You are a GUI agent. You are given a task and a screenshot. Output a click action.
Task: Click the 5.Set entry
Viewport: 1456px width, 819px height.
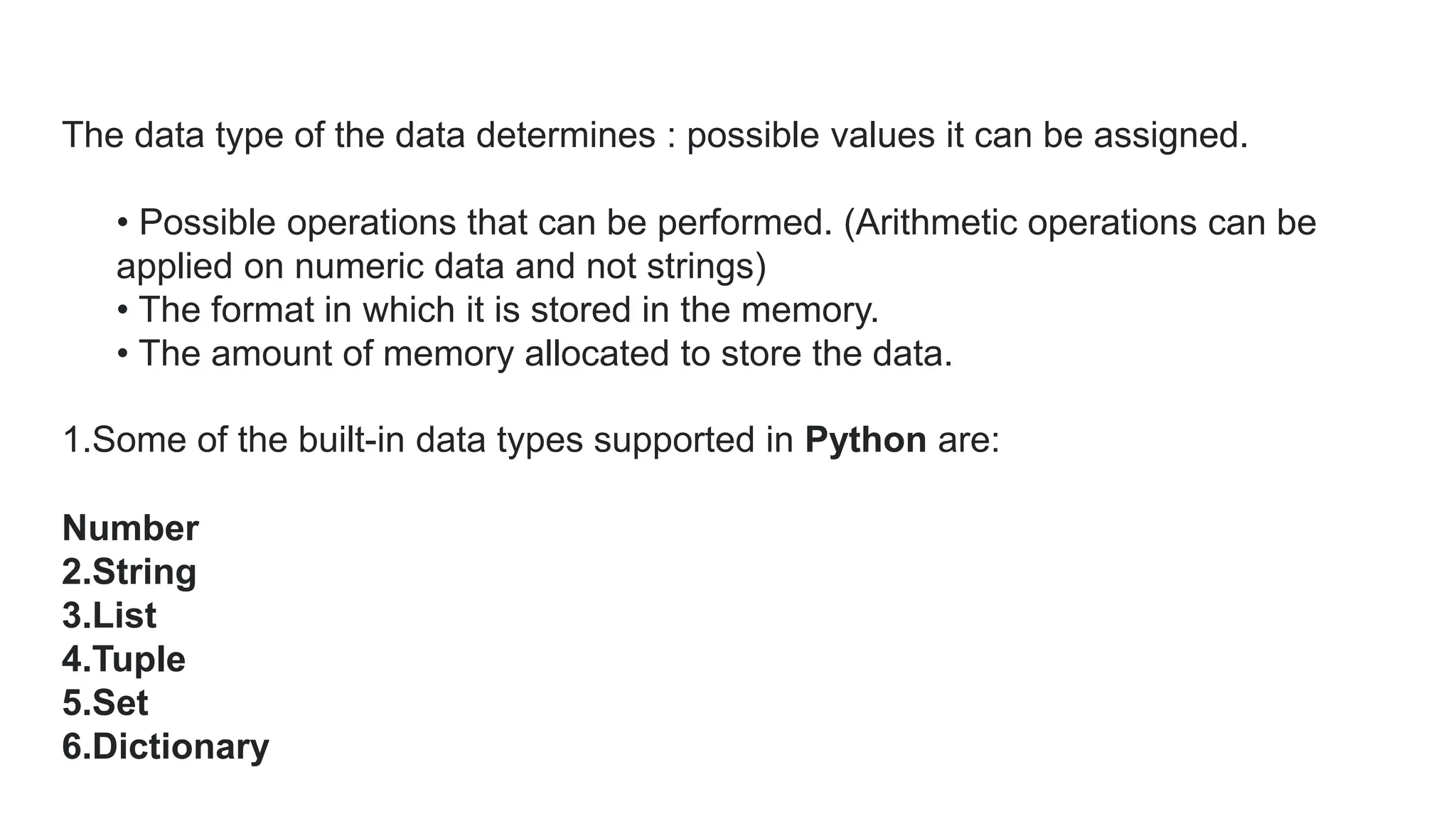pos(105,703)
